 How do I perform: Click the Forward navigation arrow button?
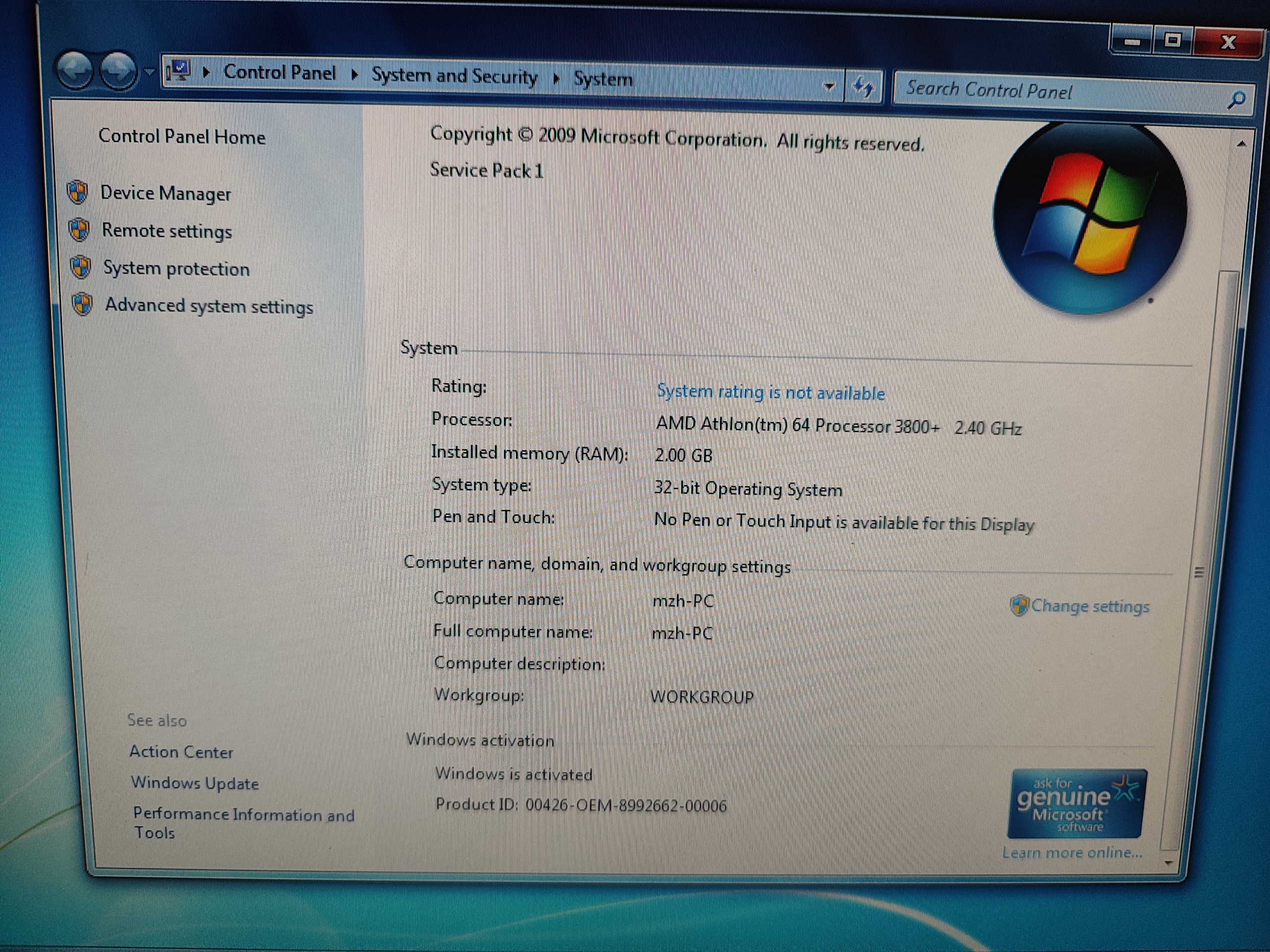118,72
